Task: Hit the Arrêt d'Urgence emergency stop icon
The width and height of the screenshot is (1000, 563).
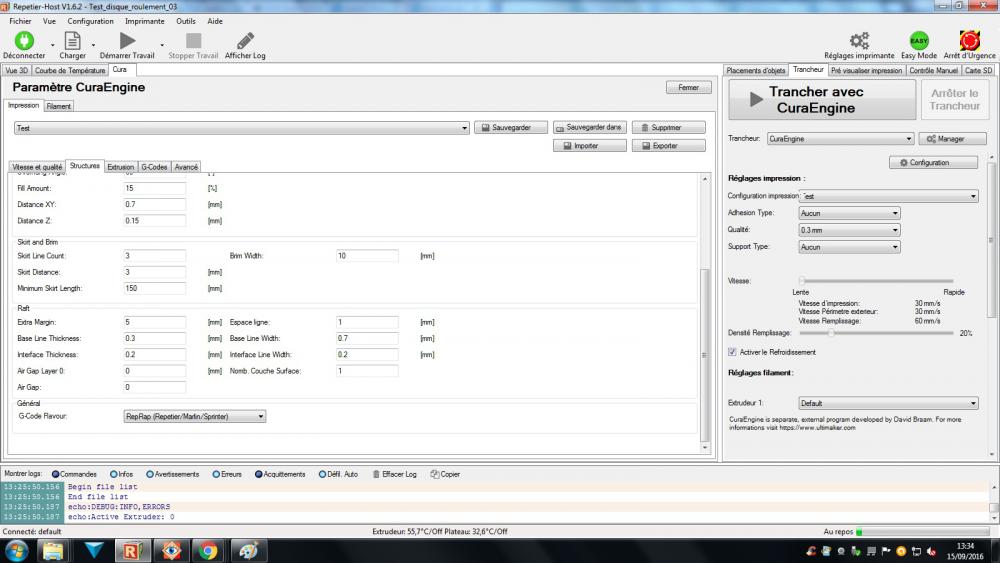Action: pos(969,41)
